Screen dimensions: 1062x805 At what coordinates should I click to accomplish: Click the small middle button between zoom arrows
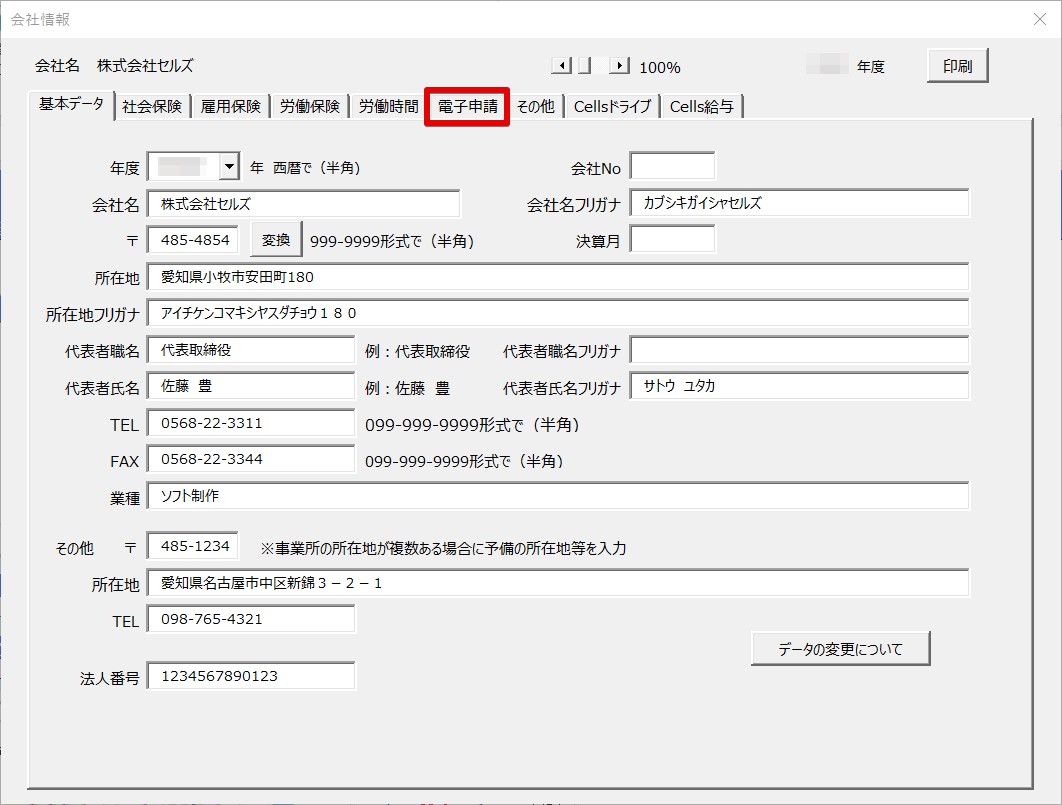tap(583, 65)
